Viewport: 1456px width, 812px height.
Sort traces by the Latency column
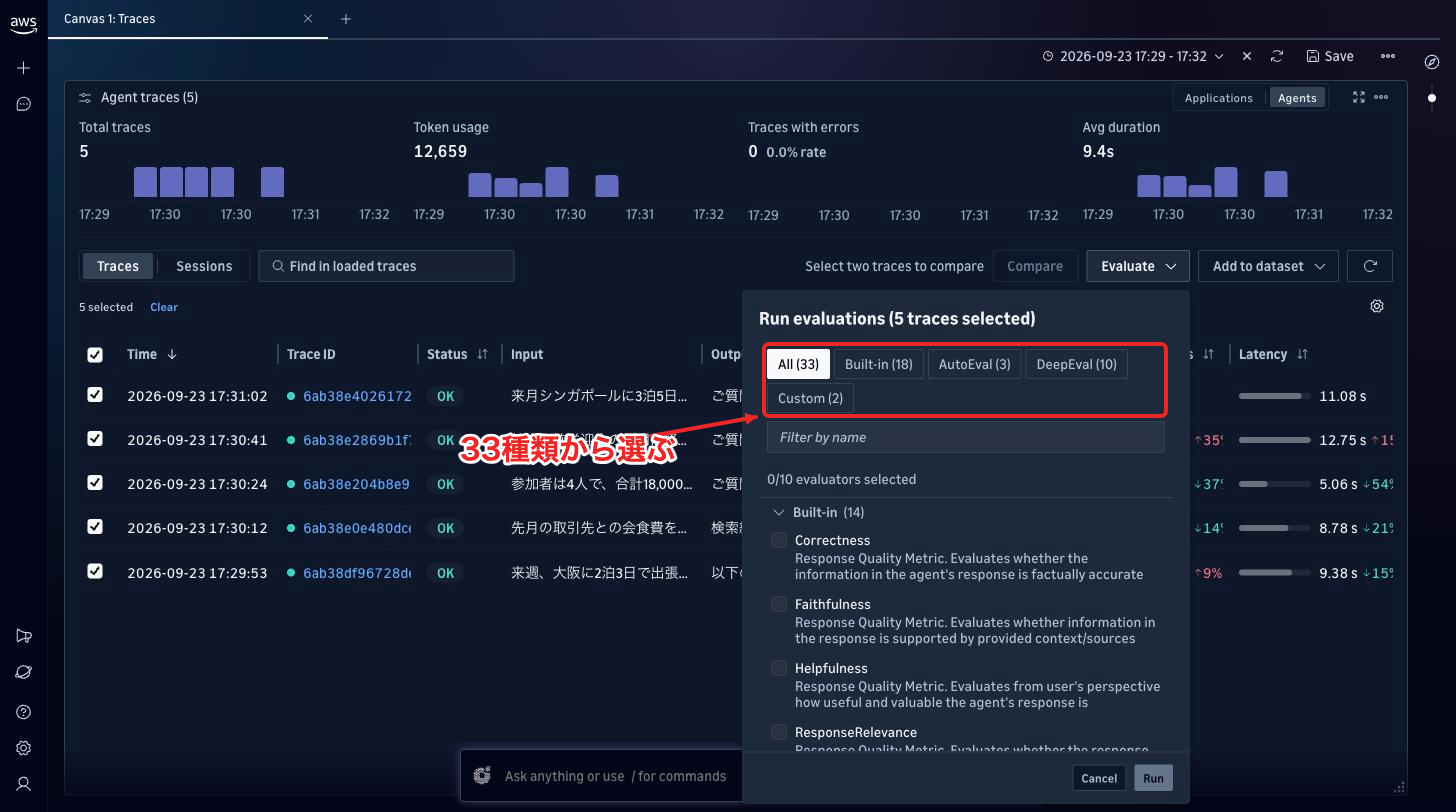coord(1302,354)
